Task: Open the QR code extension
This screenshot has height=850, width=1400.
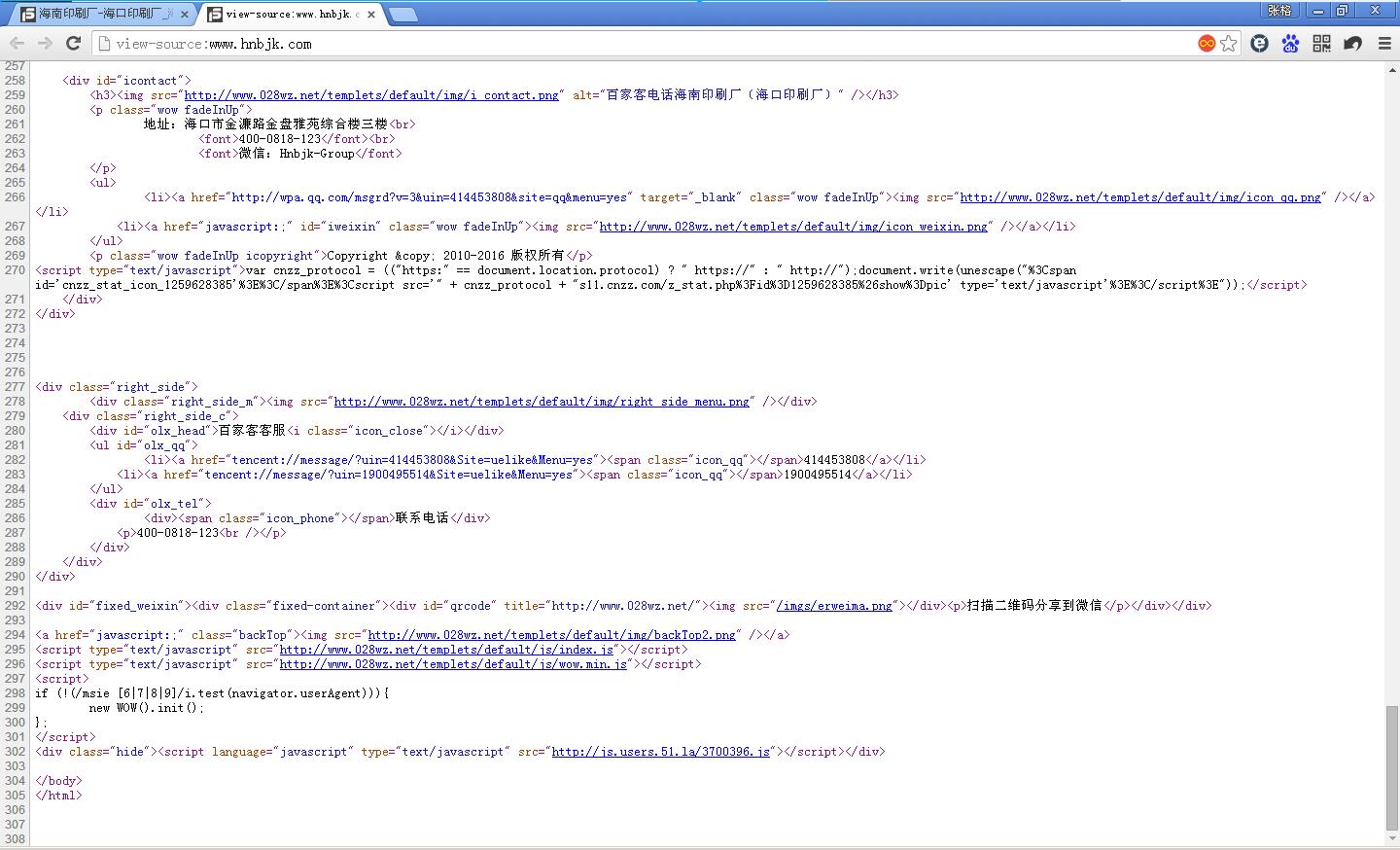Action: [x=1321, y=43]
